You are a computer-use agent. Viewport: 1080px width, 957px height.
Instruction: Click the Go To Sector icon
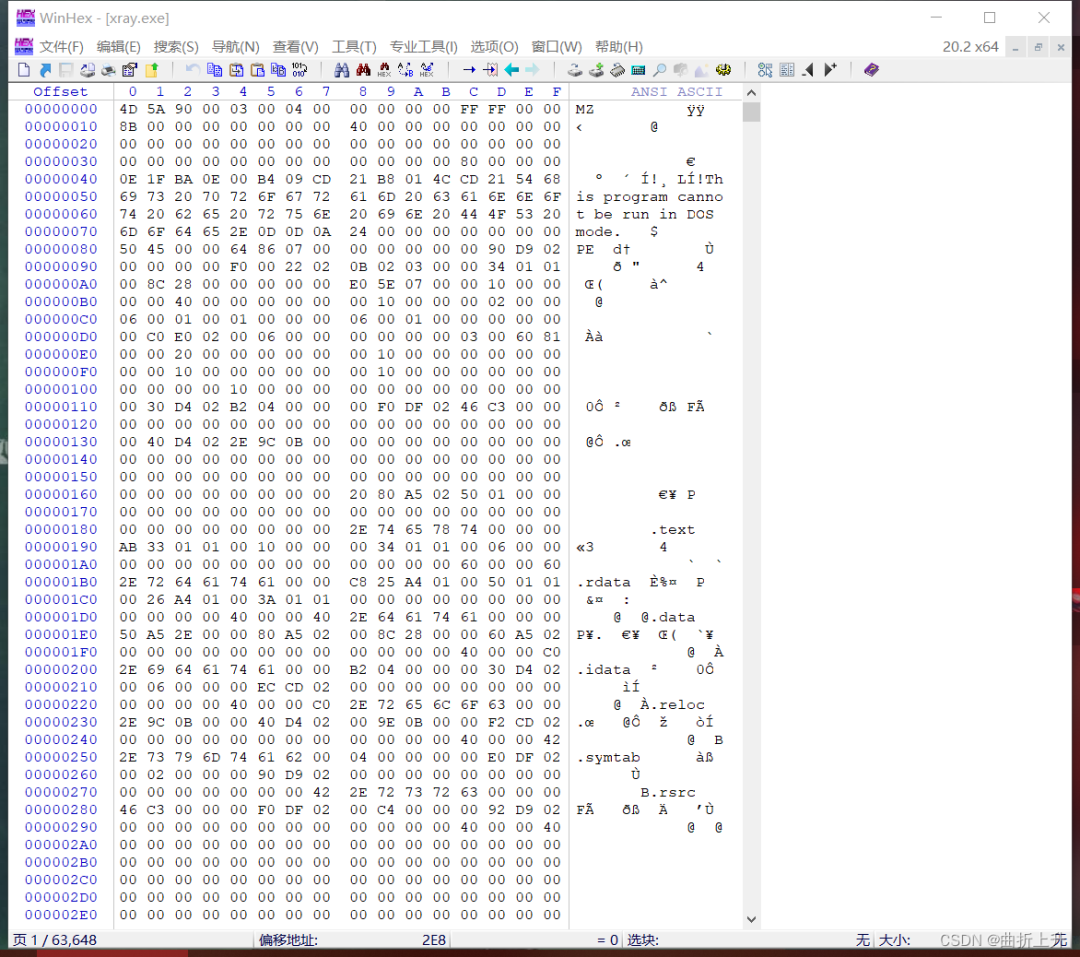point(490,70)
